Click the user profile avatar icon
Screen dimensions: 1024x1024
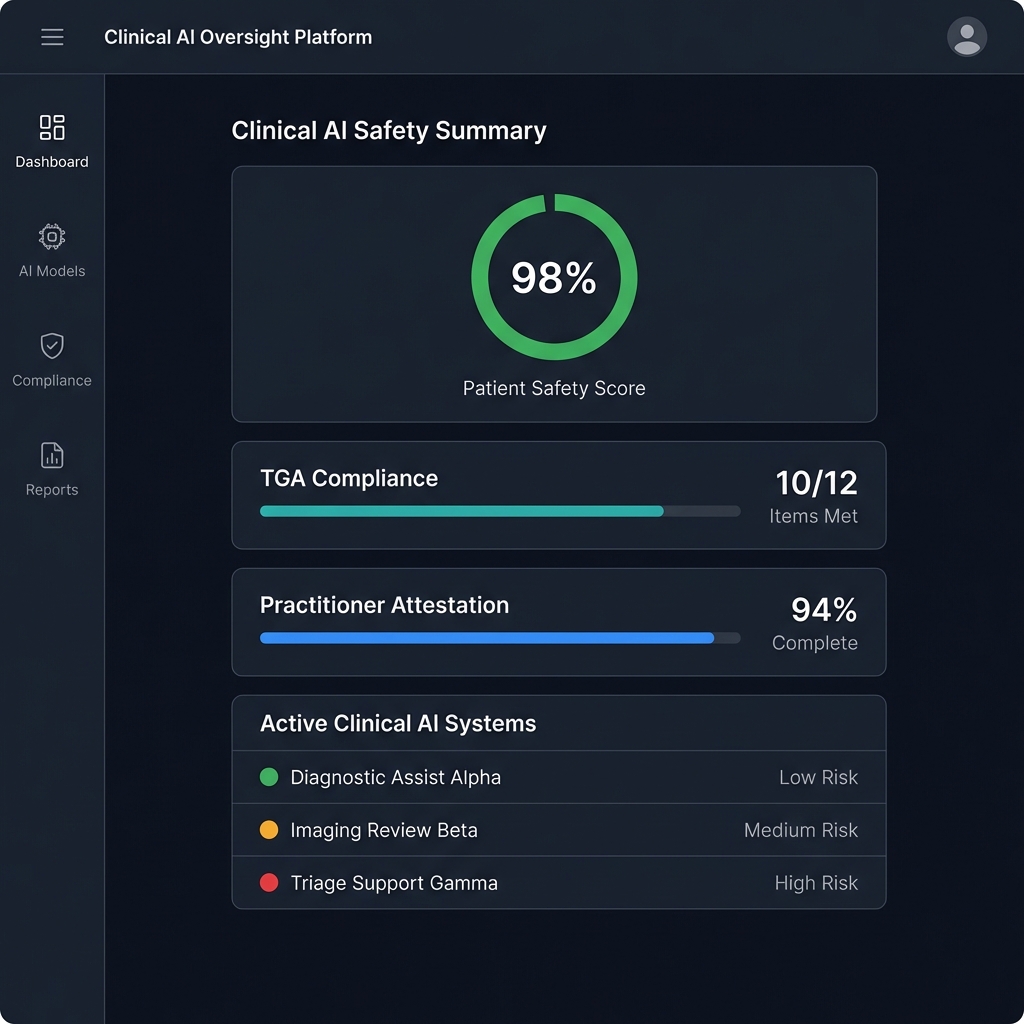(966, 37)
